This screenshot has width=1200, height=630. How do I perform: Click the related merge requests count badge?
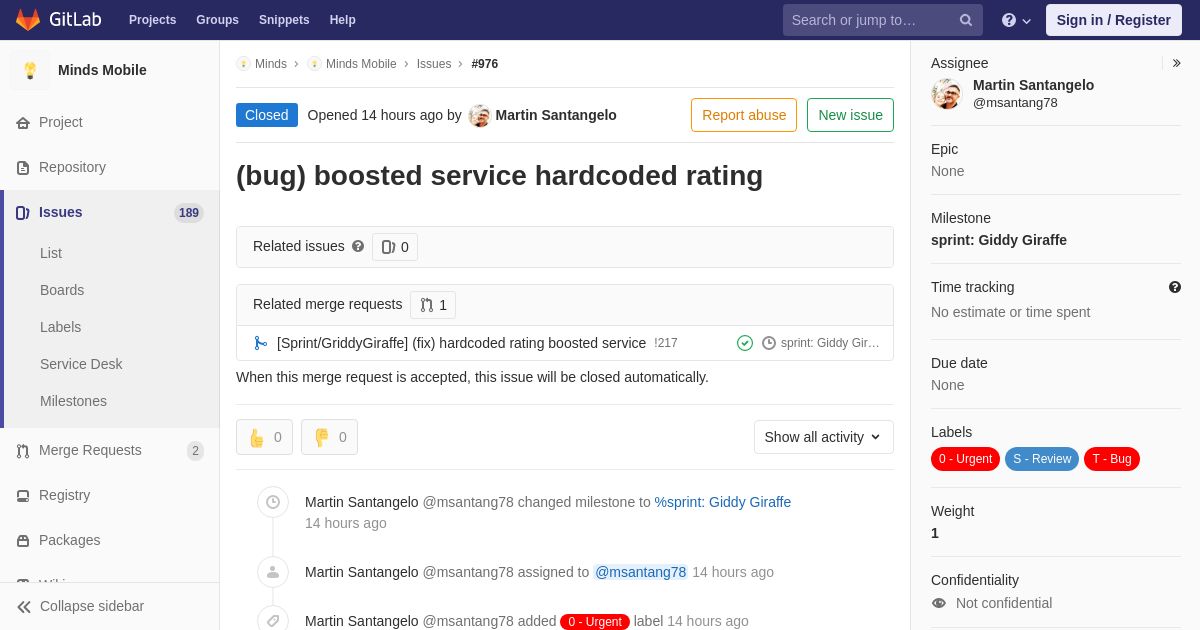pos(433,305)
